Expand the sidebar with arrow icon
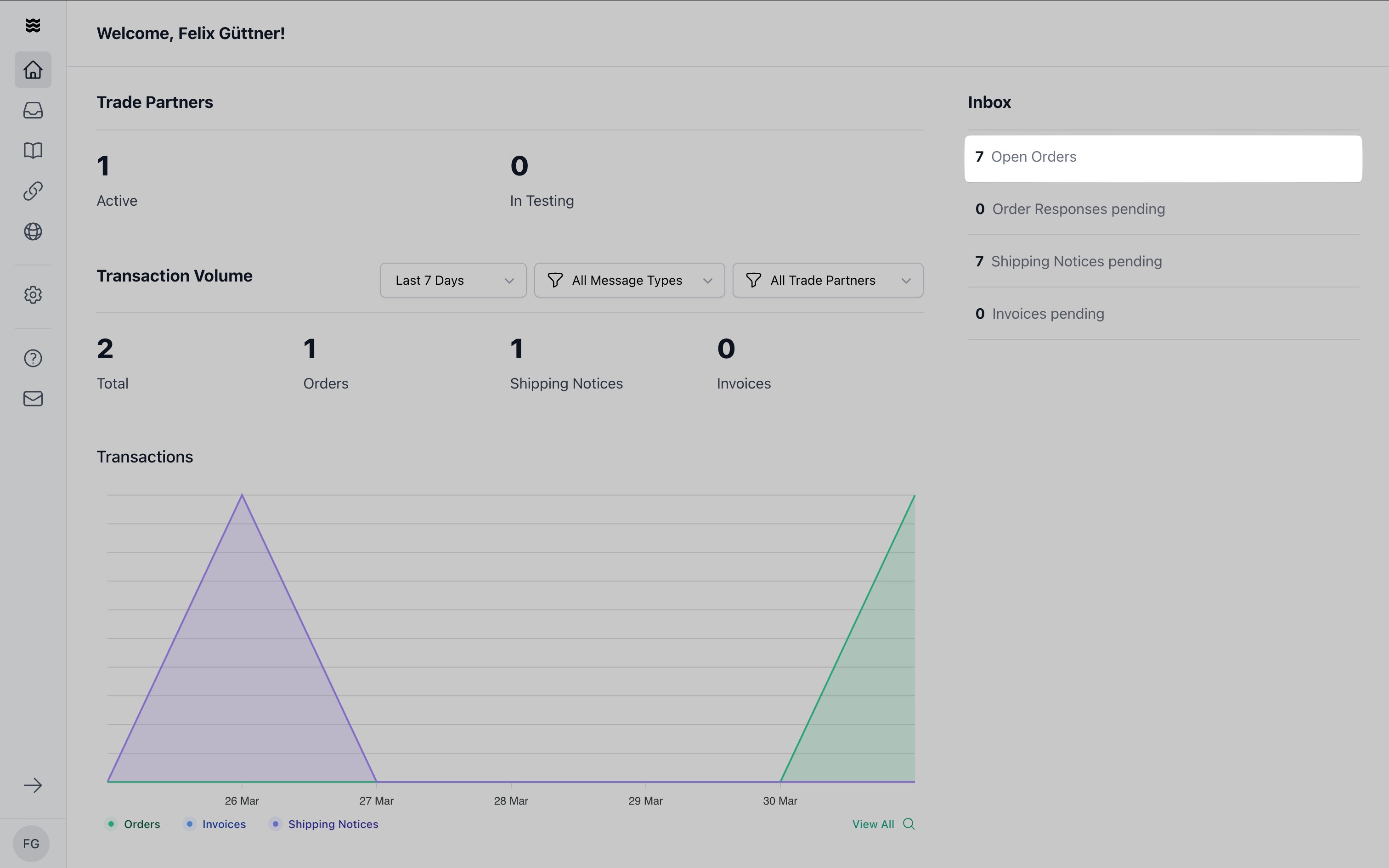 [x=33, y=785]
